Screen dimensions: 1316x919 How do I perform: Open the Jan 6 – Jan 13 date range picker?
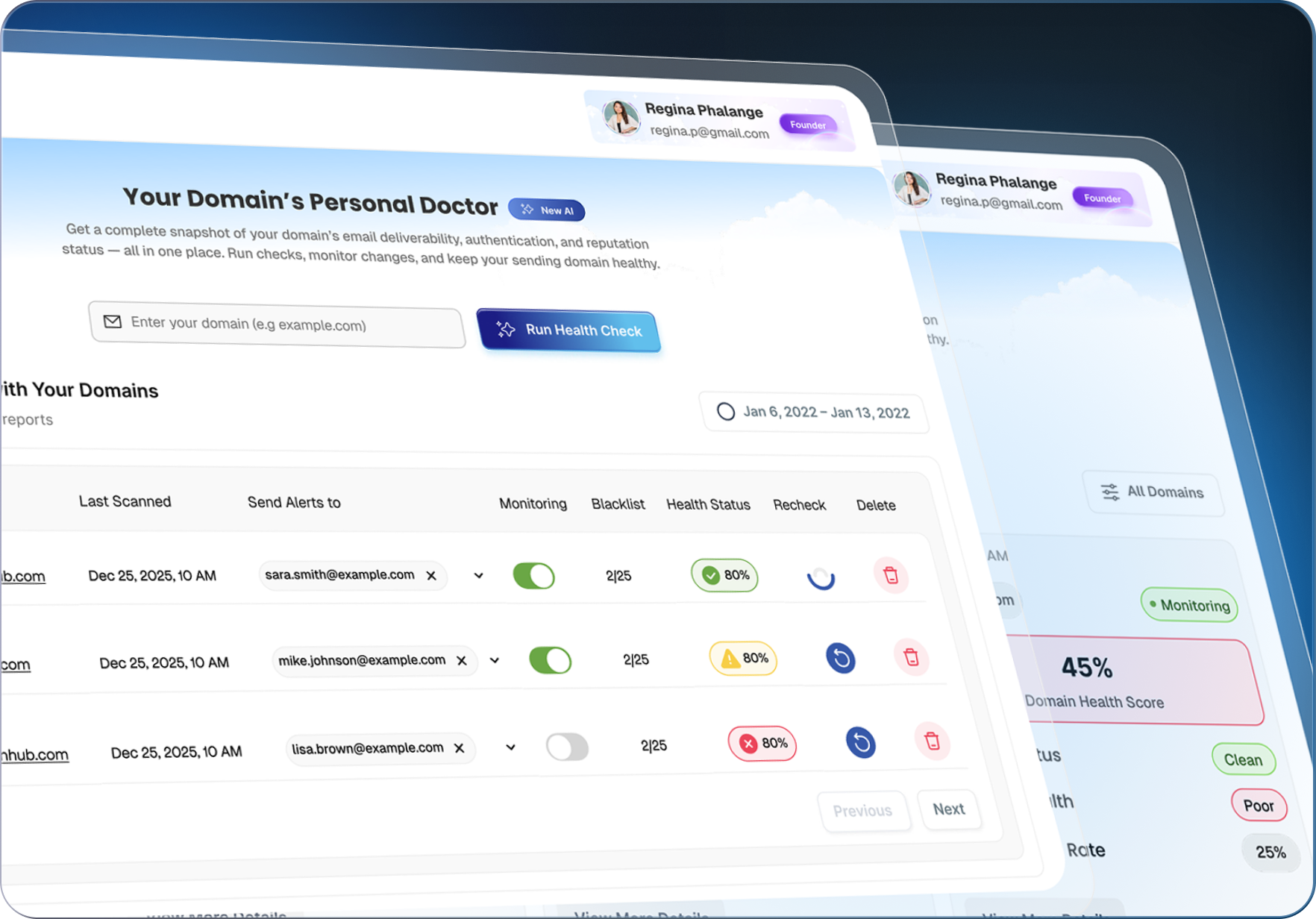coord(814,413)
